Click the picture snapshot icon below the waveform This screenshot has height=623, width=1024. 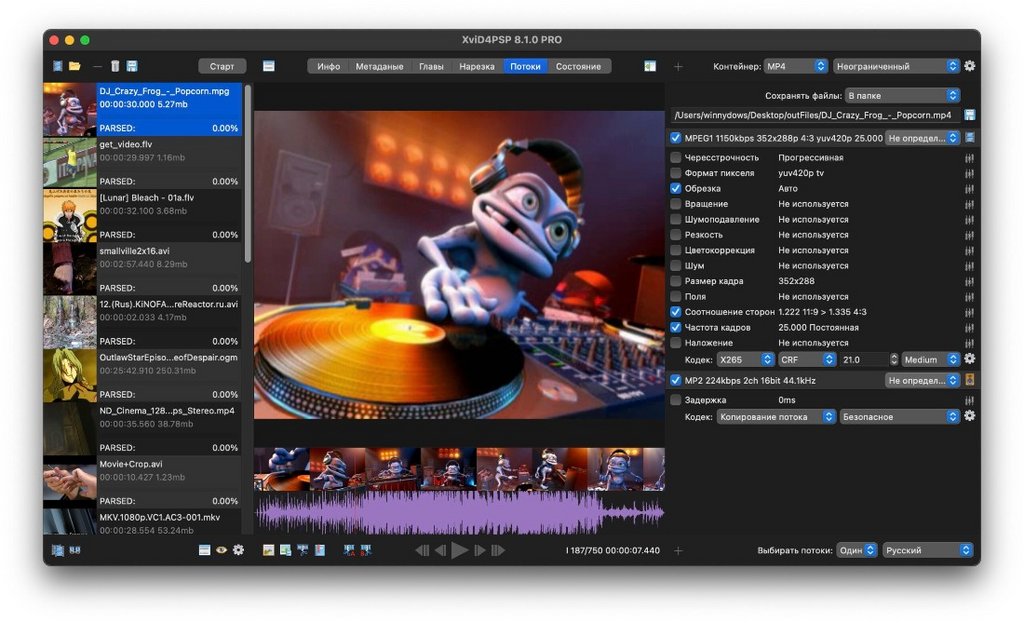(x=268, y=550)
